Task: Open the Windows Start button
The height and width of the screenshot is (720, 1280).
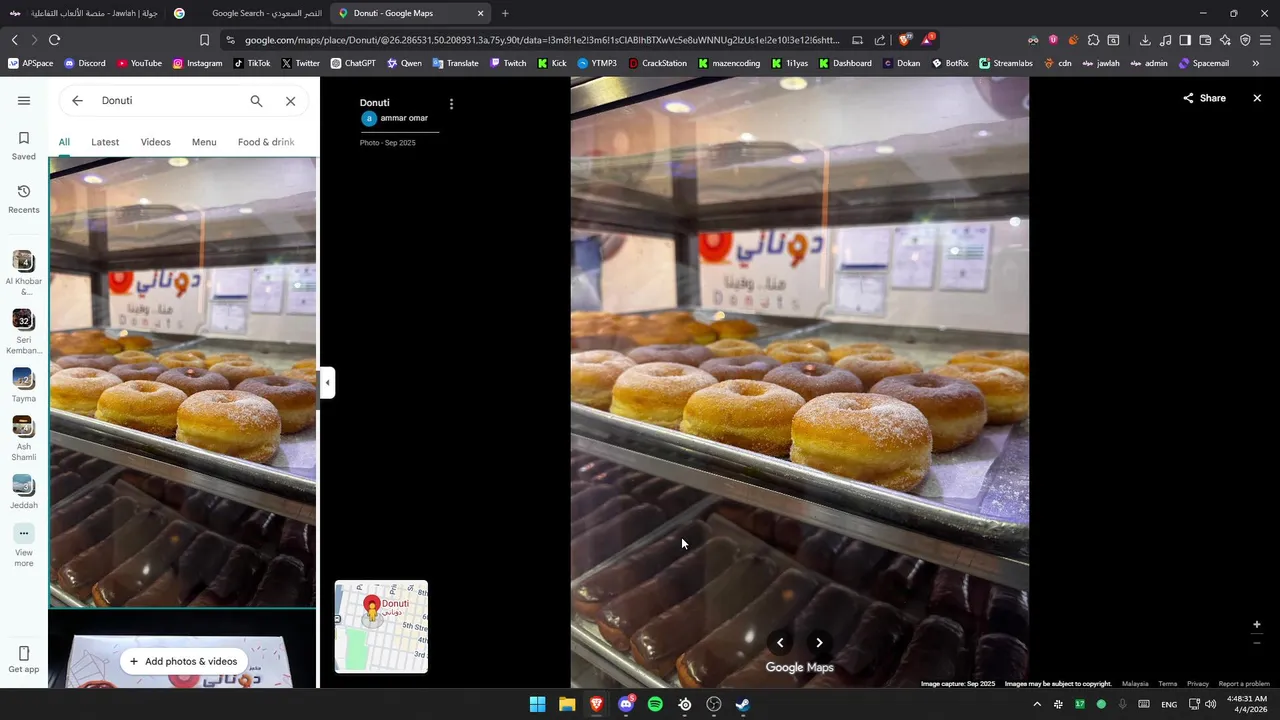Action: [537, 704]
